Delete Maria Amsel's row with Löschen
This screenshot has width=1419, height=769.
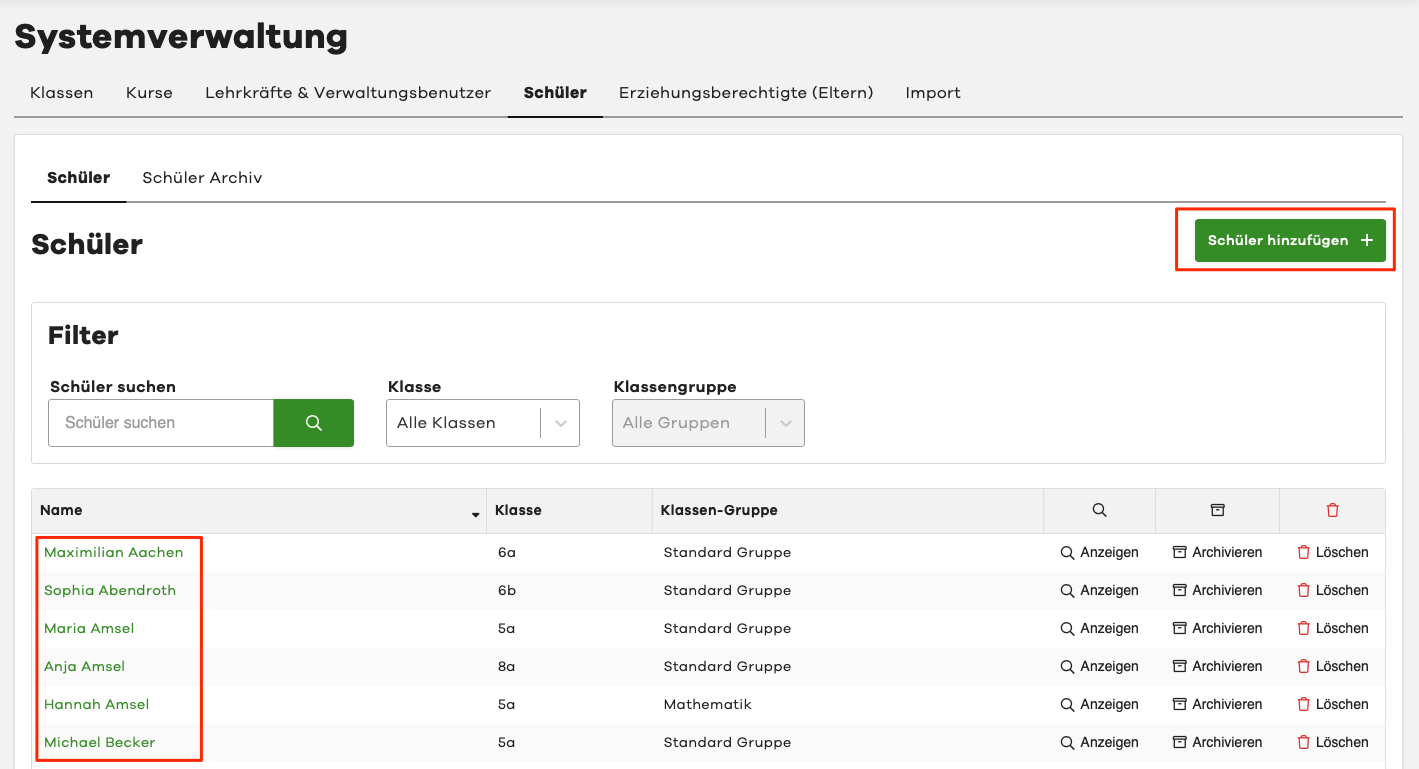click(x=1332, y=628)
